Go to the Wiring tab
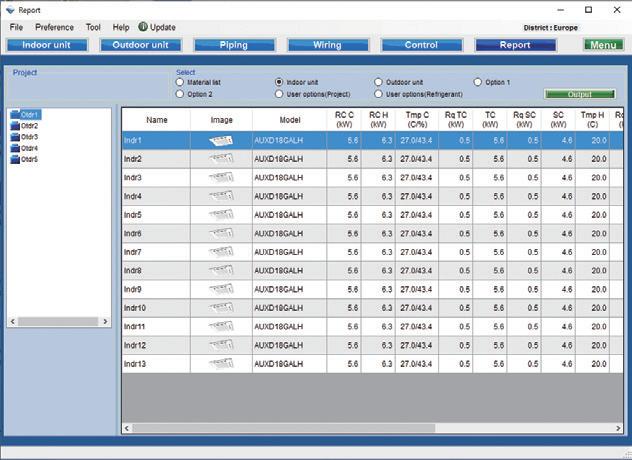Viewport: 632px width, 460px height. click(328, 45)
